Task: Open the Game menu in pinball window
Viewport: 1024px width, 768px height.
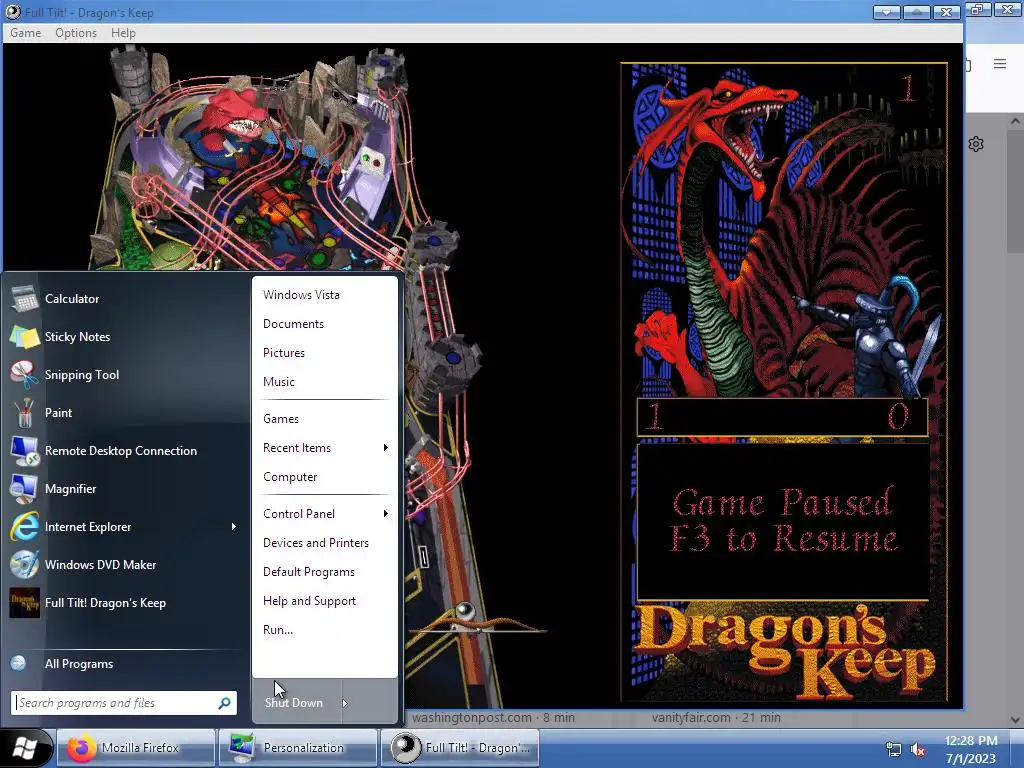Action: pyautogui.click(x=25, y=33)
